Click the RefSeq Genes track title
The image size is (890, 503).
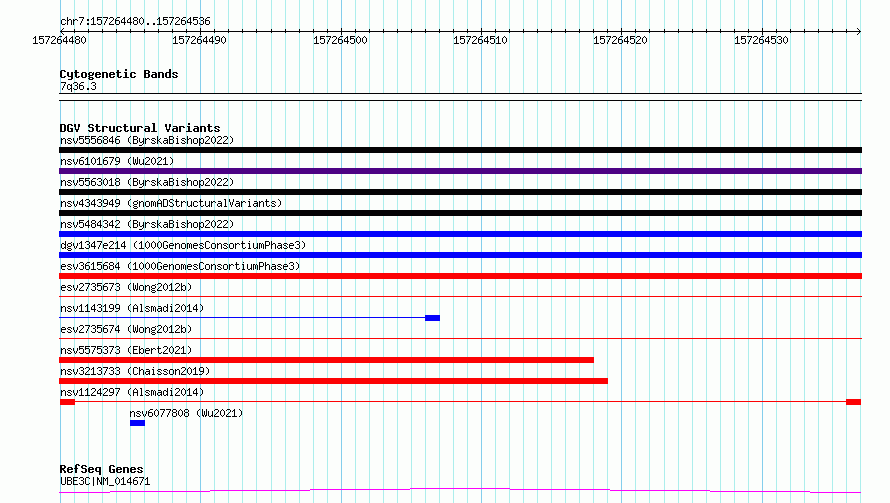pos(101,470)
